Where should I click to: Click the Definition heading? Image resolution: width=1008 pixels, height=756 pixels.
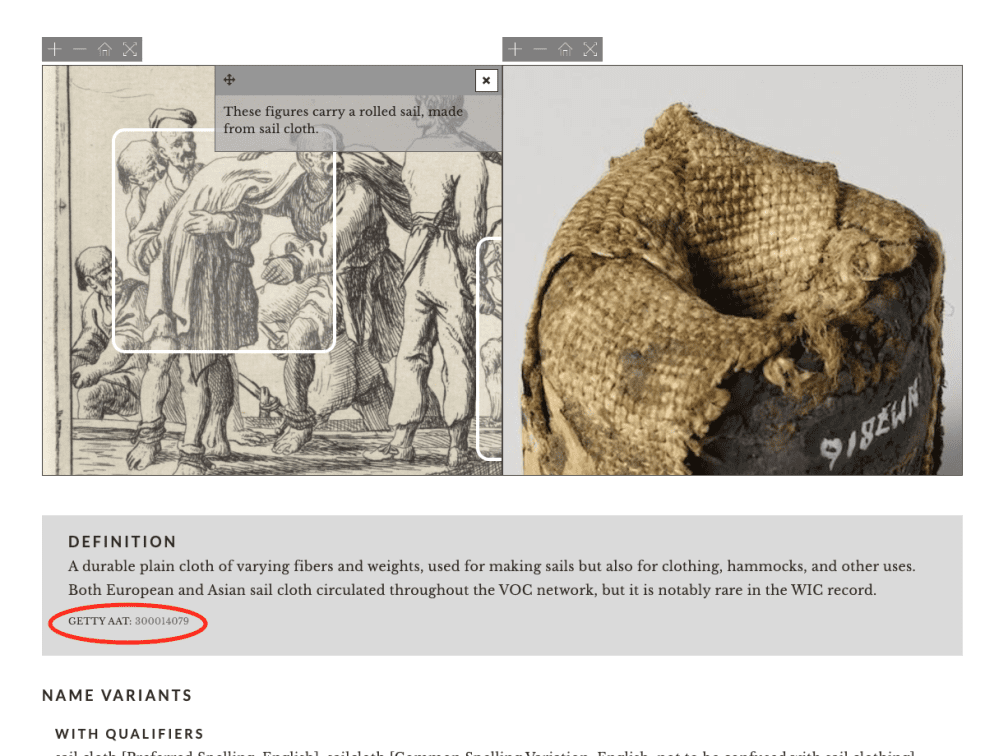click(122, 542)
